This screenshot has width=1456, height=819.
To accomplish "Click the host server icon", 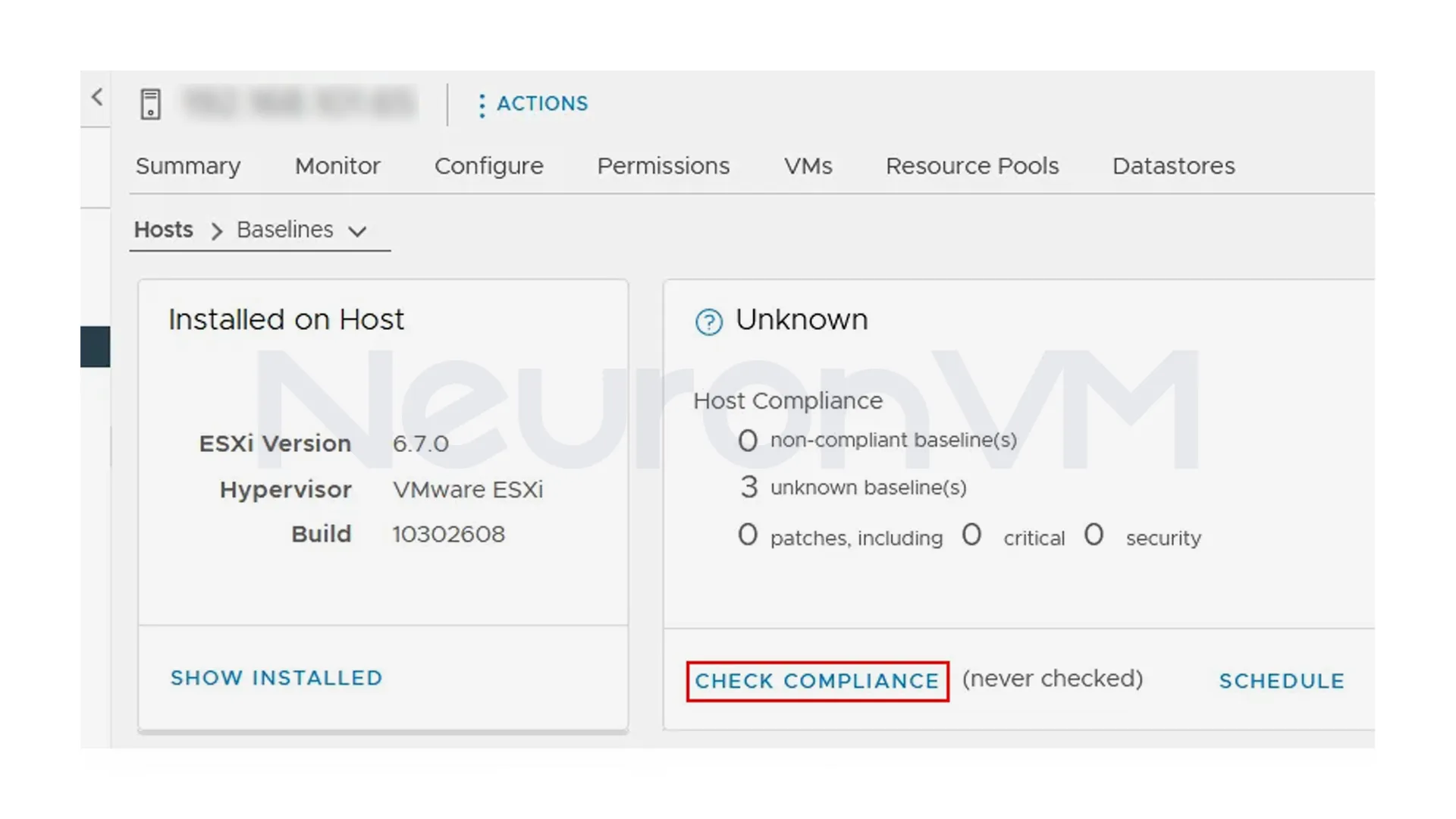I will 151,104.
